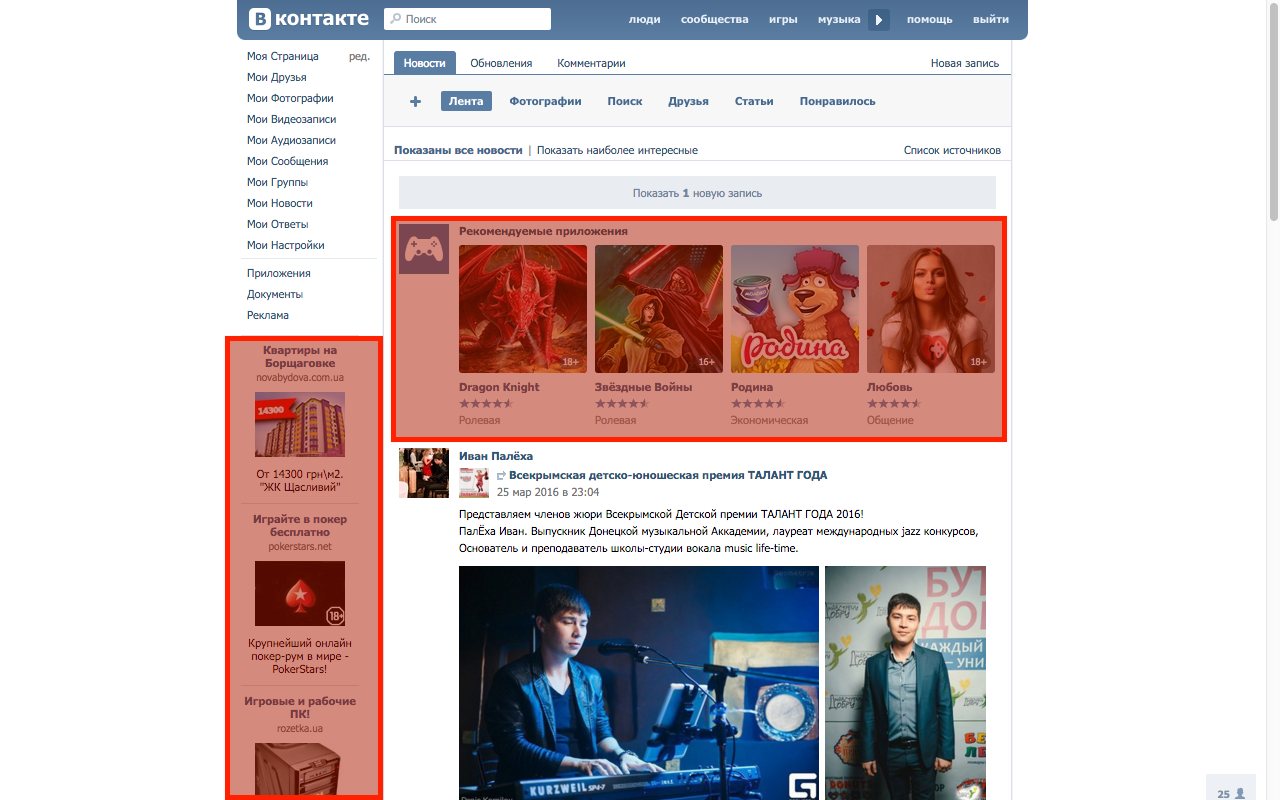
Task: Open помощь in the header
Action: click(929, 19)
